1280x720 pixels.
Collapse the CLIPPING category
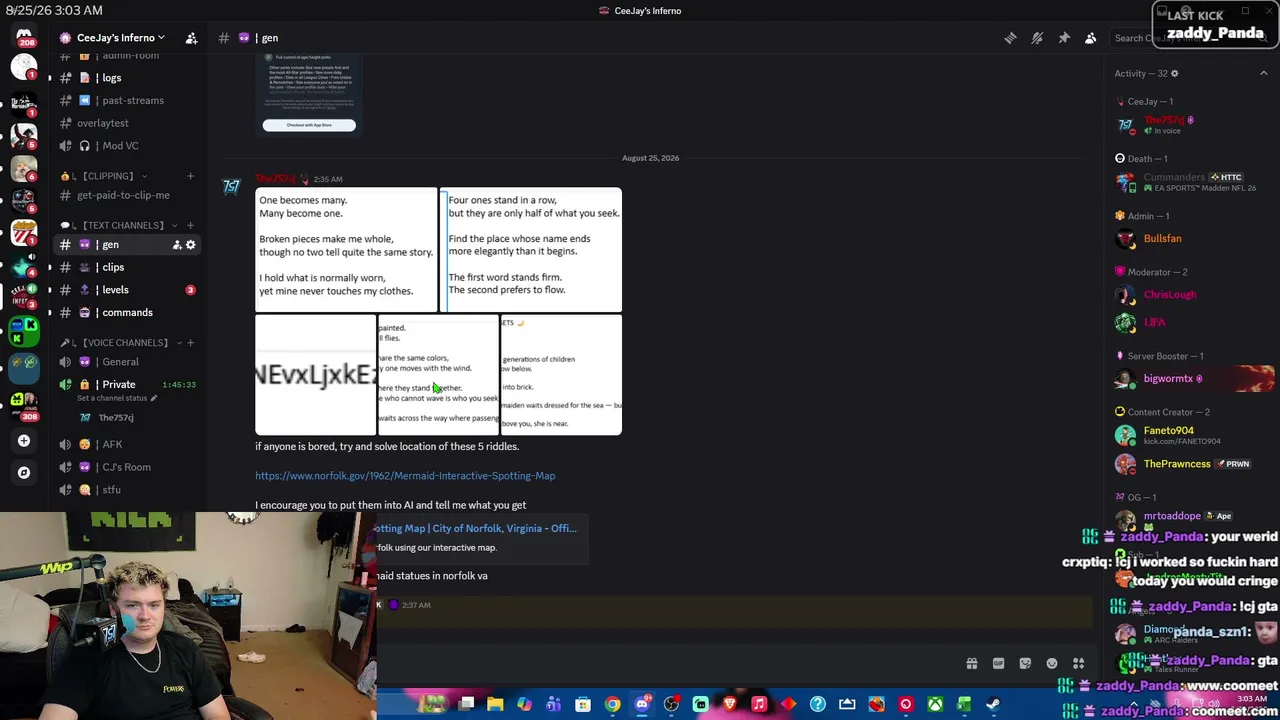108,176
